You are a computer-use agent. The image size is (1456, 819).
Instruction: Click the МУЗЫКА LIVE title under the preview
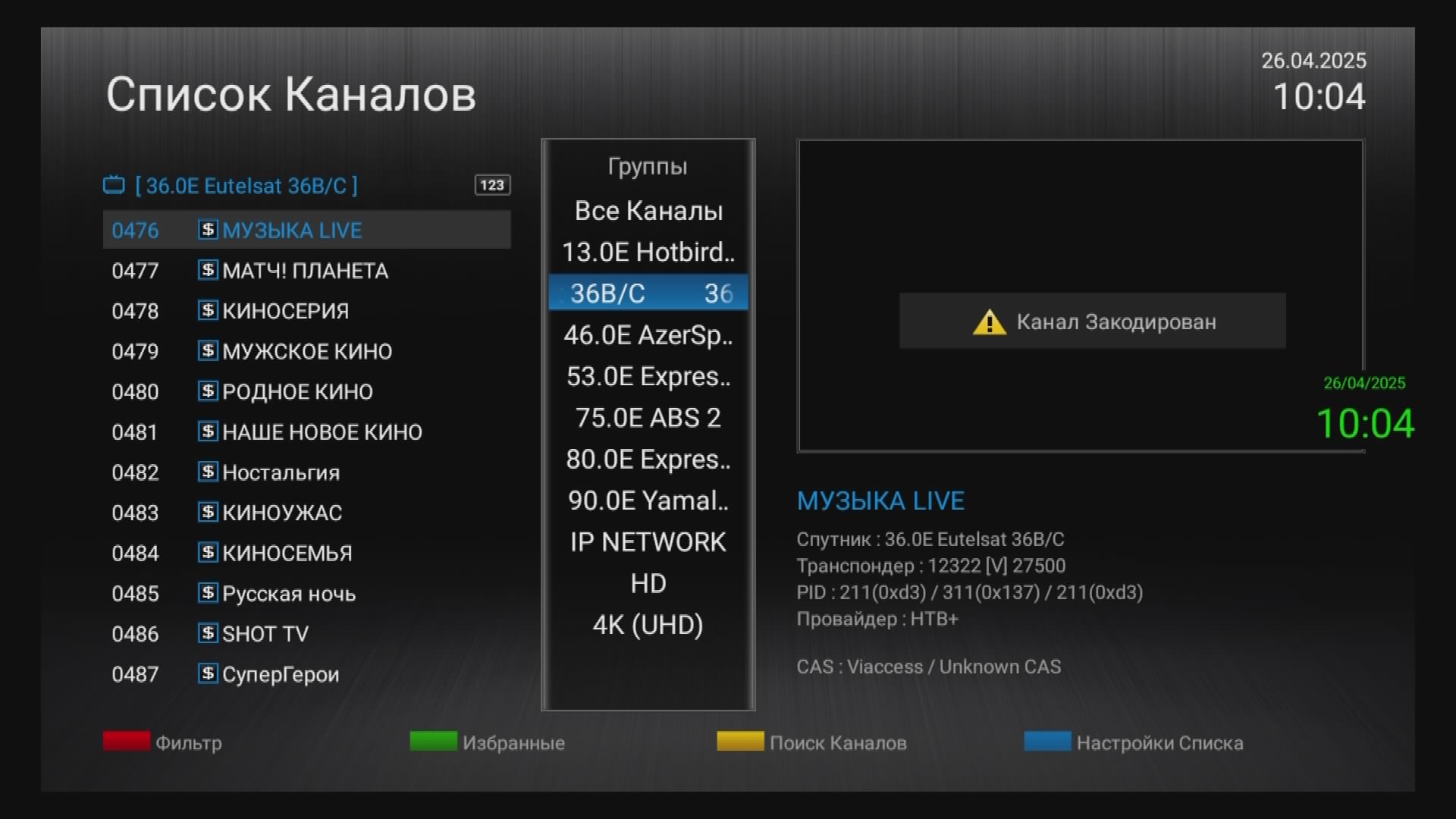(x=880, y=500)
